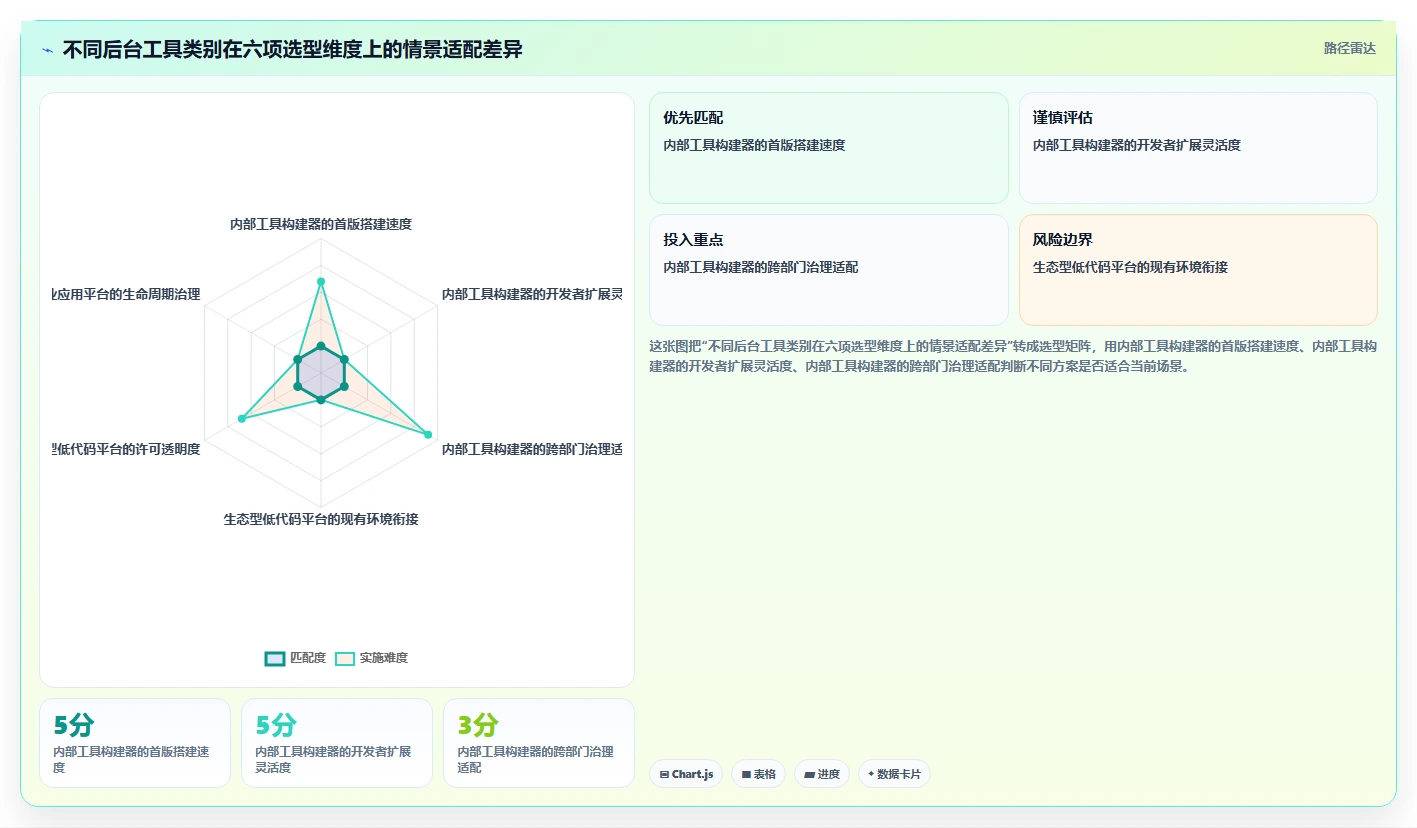Click the 数据卡片 tag chip
This screenshot has width=1417, height=828.
click(894, 774)
